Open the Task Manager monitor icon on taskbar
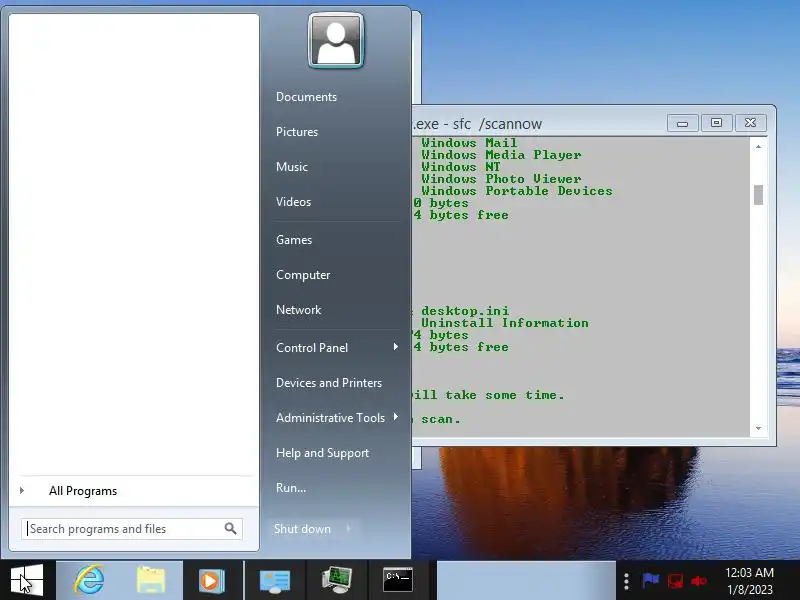The width and height of the screenshot is (800, 600). click(337, 580)
